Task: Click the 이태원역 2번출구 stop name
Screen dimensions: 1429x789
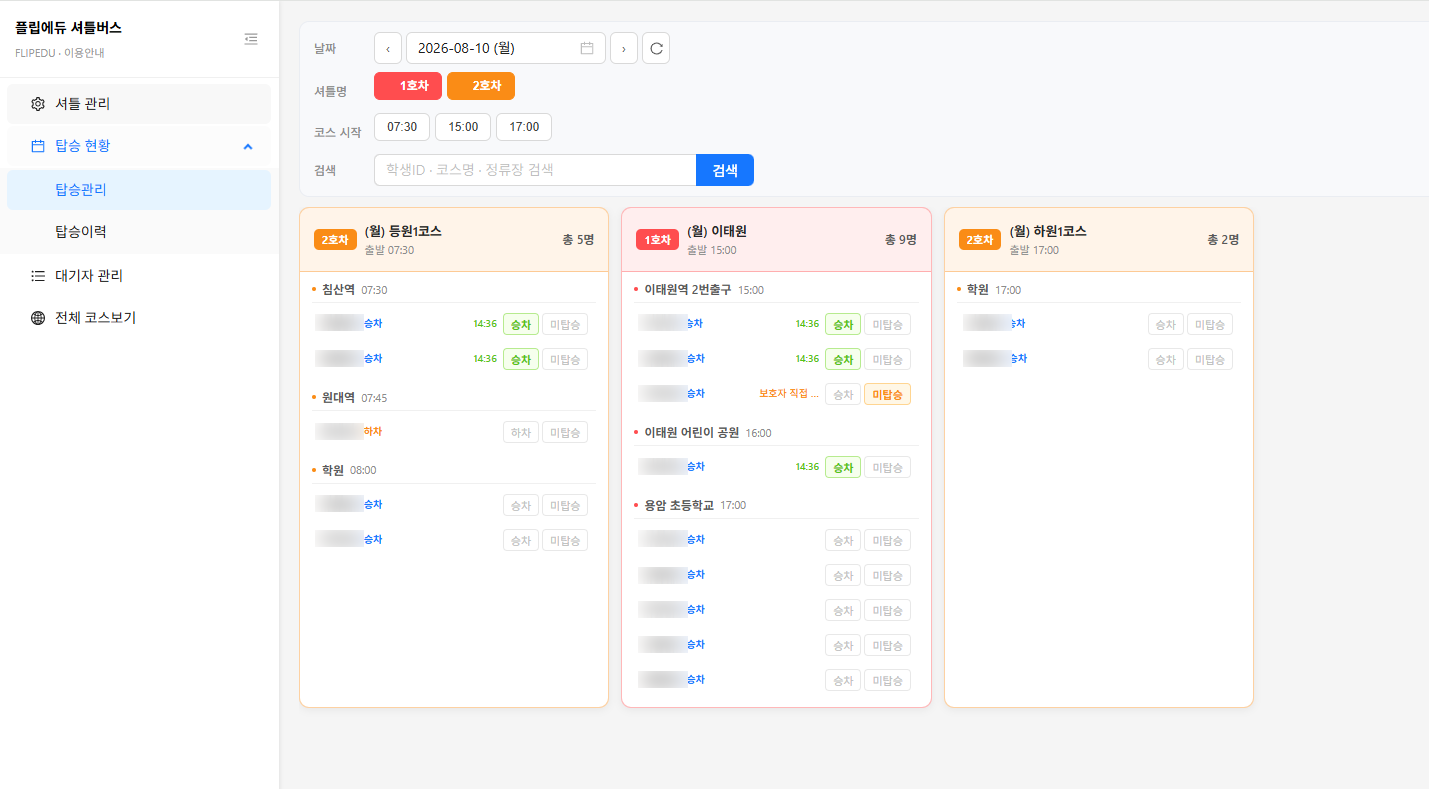Action: (x=688, y=290)
